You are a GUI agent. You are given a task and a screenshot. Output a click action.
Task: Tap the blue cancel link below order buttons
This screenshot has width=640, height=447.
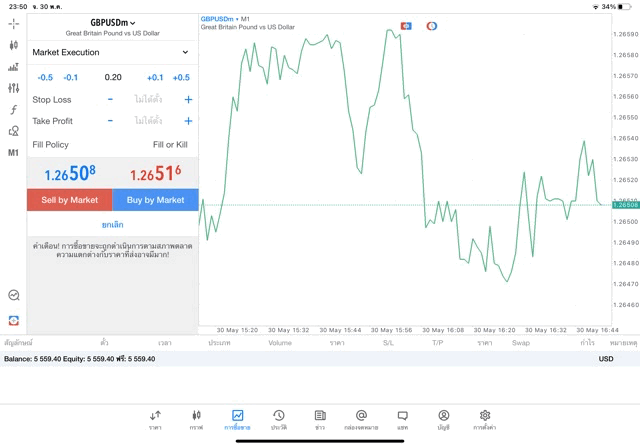112,225
